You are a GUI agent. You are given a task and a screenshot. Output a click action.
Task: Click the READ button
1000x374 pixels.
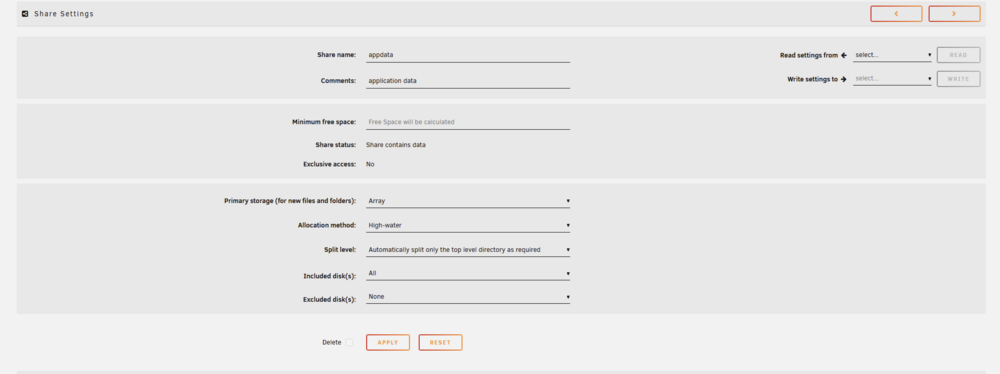959,55
